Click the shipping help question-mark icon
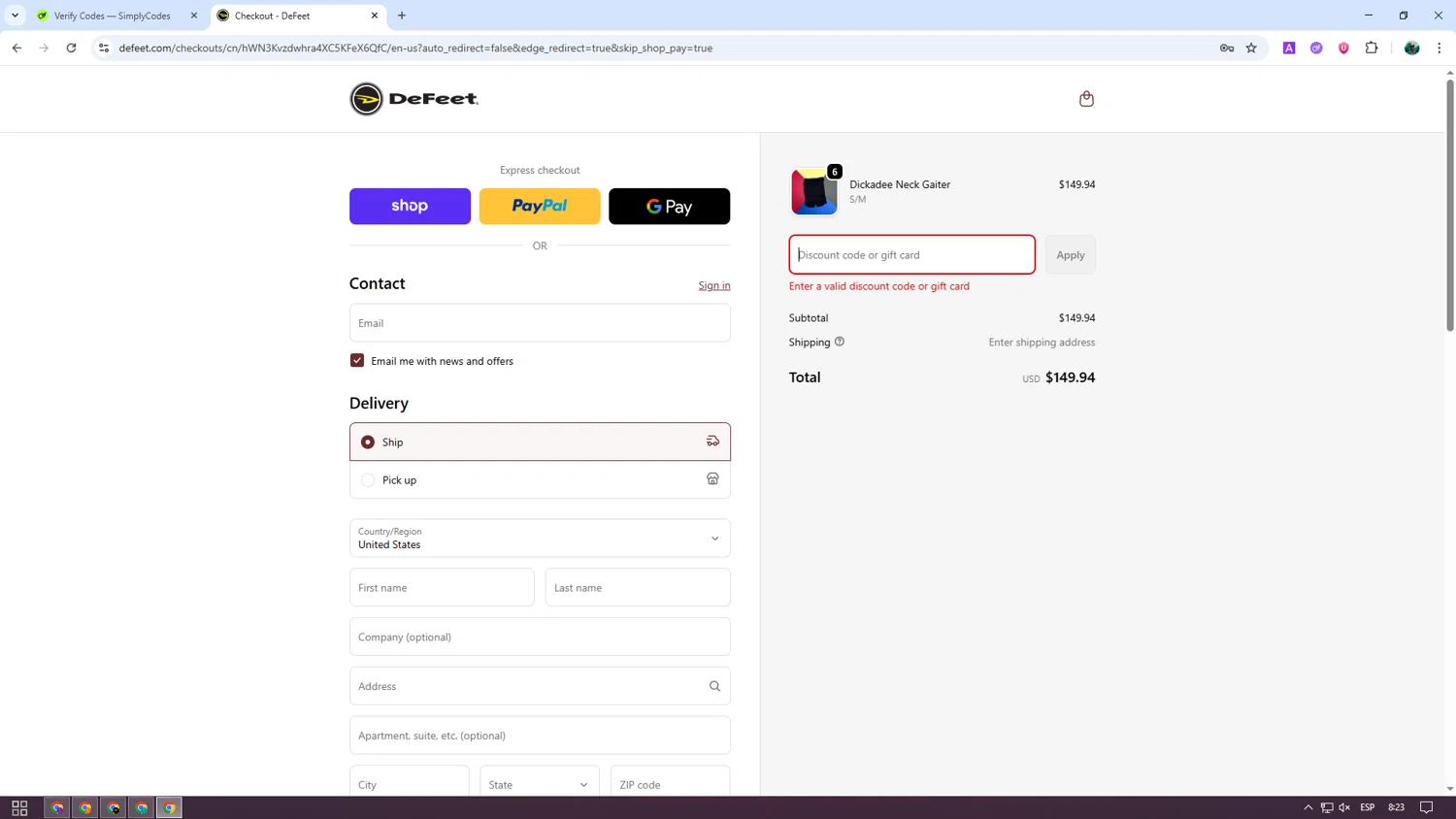The height and width of the screenshot is (819, 1456). pos(840,342)
